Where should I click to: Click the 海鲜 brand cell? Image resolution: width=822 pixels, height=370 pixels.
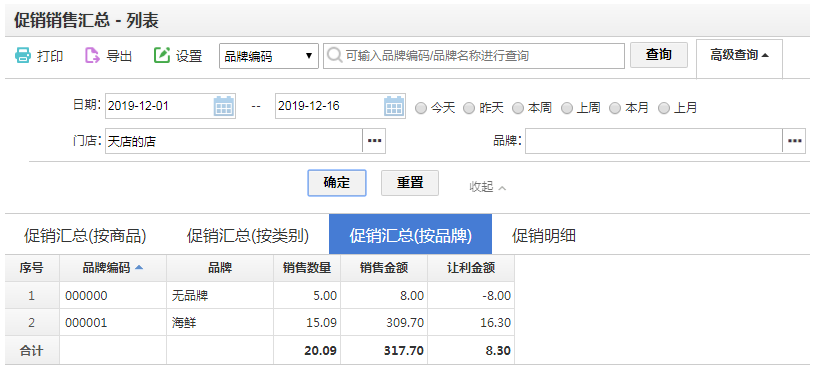(x=220, y=322)
